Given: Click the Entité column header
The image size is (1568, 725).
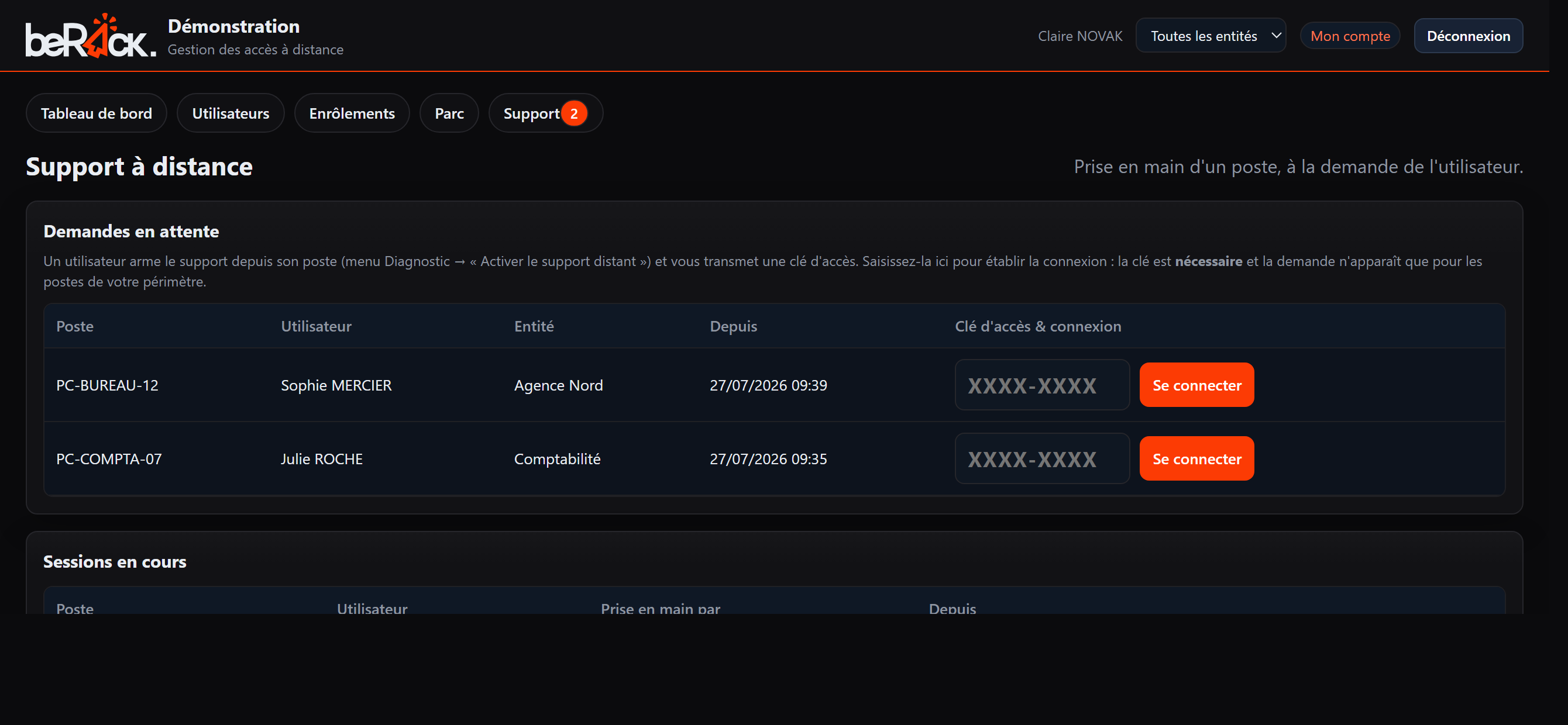Looking at the screenshot, I should point(534,326).
